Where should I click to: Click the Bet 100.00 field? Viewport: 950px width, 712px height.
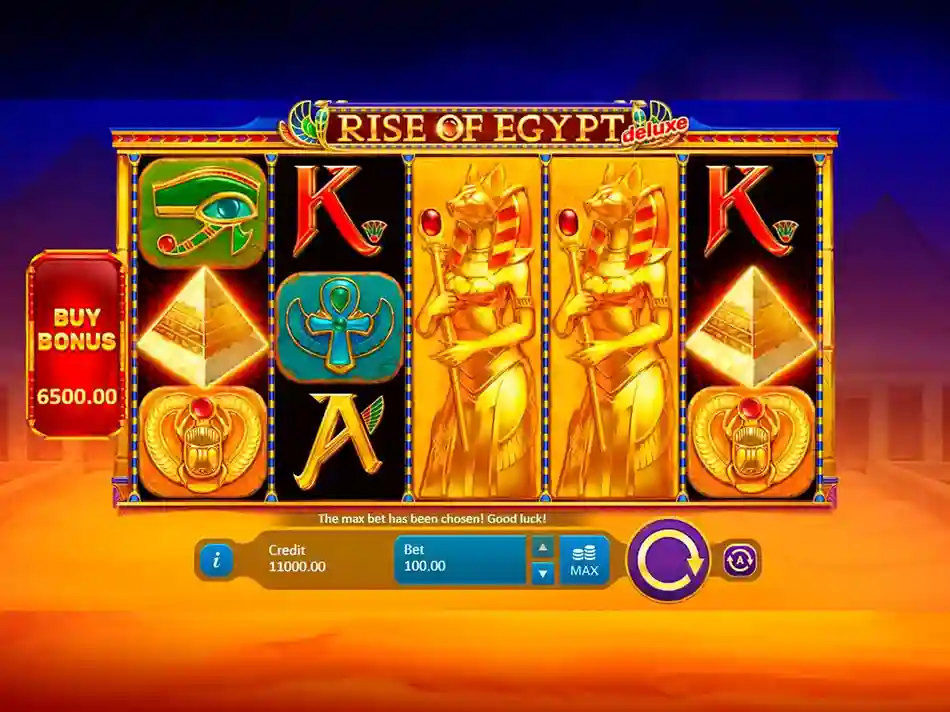[x=460, y=560]
